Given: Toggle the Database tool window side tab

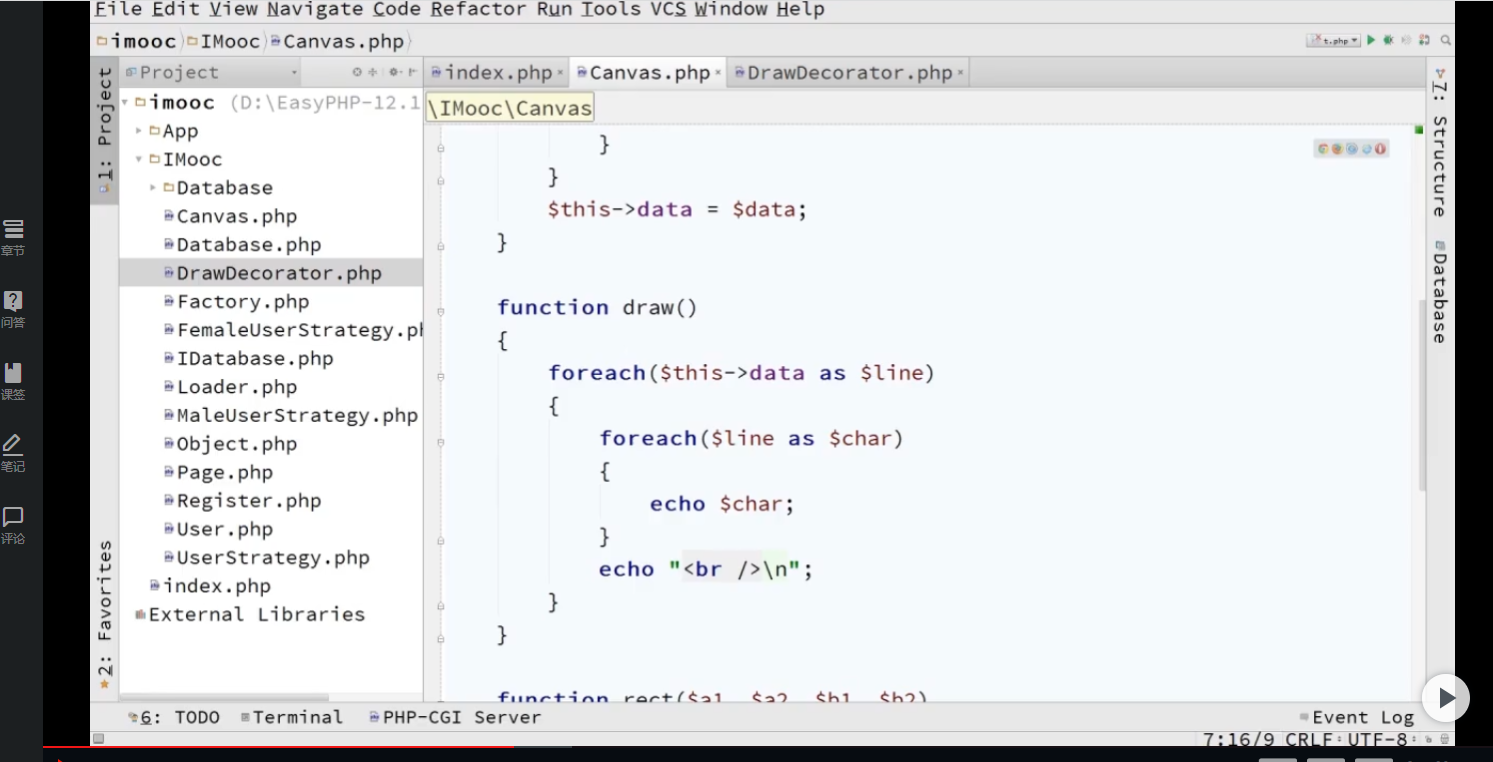Looking at the screenshot, I should point(1439,291).
